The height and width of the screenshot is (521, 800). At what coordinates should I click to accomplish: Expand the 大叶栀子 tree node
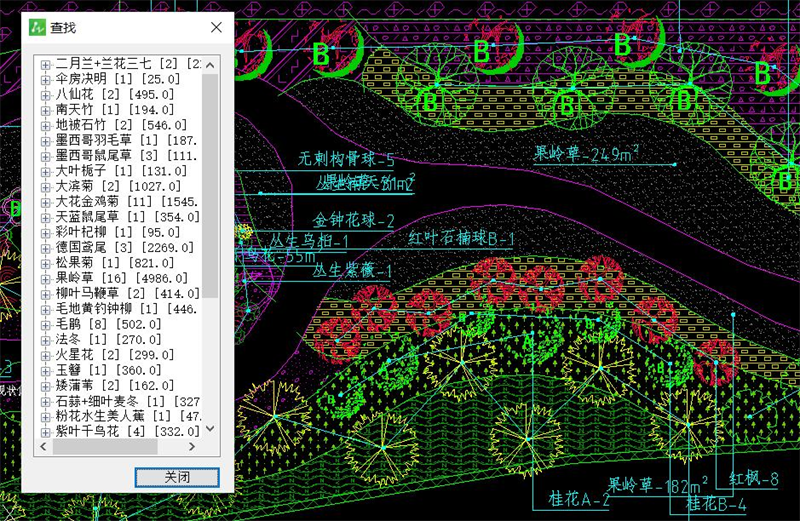tap(46, 172)
